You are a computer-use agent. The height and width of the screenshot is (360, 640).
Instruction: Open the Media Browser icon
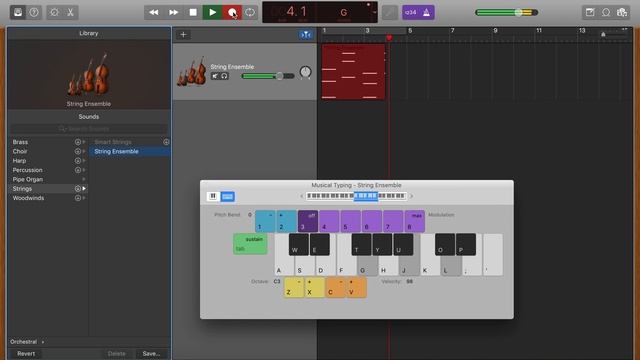coord(622,12)
